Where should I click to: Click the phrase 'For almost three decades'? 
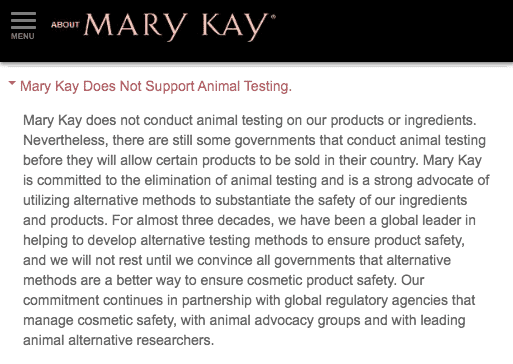[x=193, y=220]
